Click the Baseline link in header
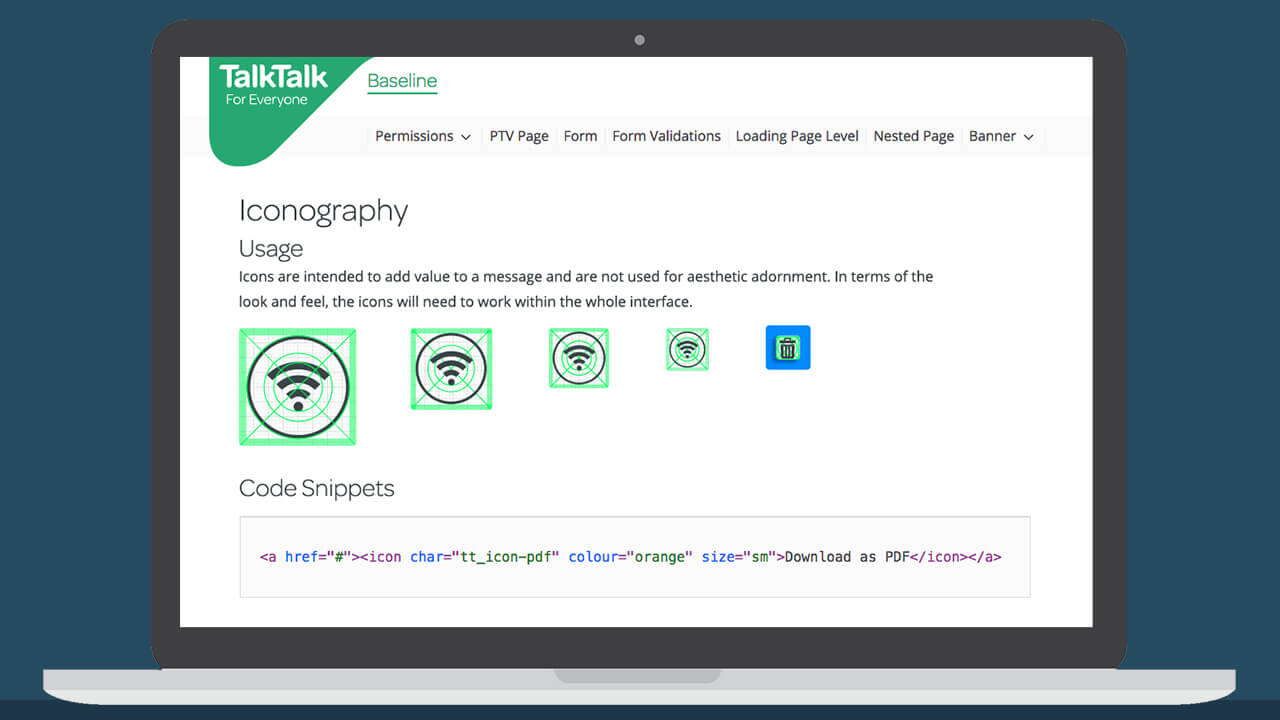Image resolution: width=1280 pixels, height=720 pixels. (402, 81)
